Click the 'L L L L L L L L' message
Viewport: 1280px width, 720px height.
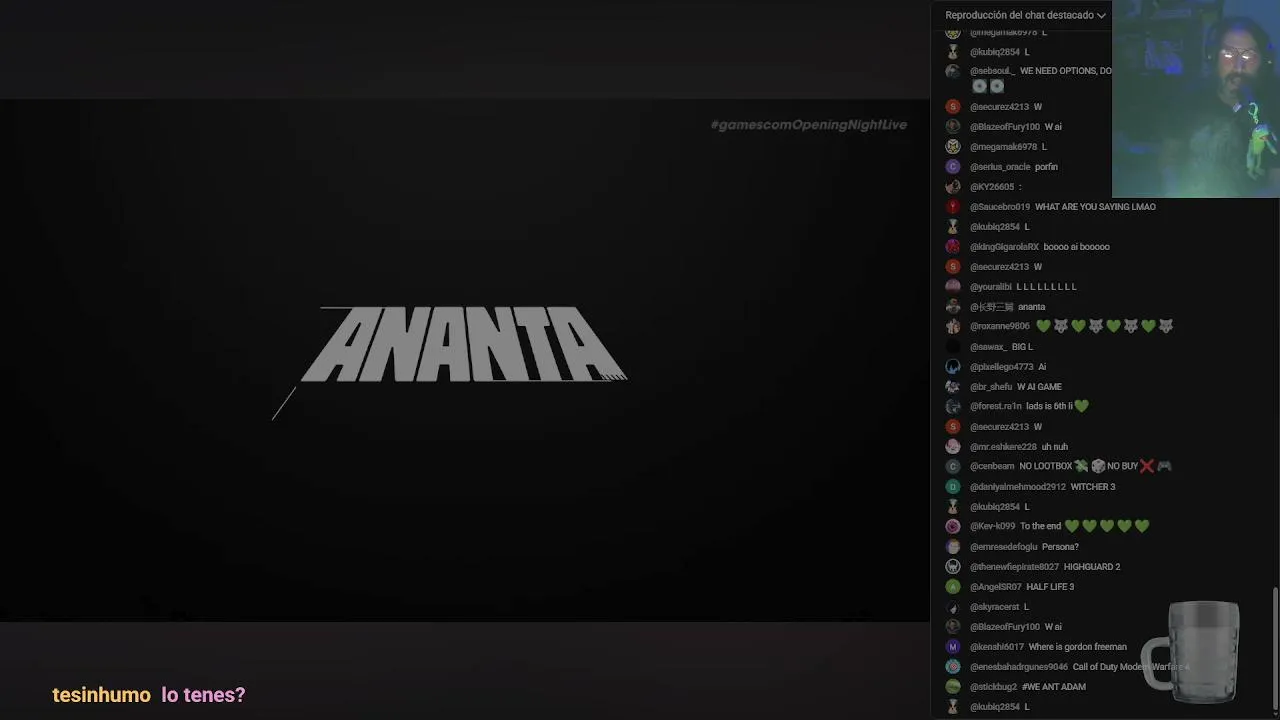point(1046,287)
